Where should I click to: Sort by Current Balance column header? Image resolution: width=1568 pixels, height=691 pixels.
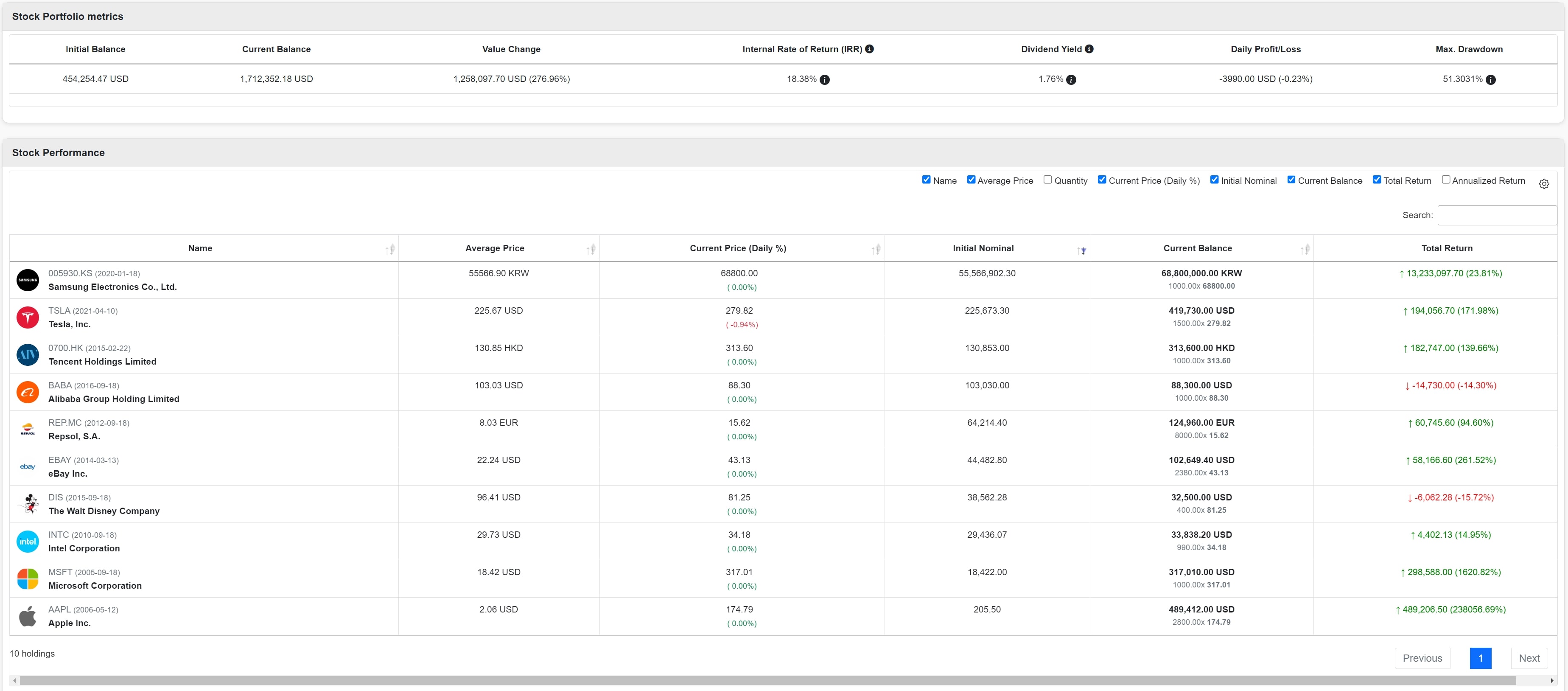coord(1201,248)
